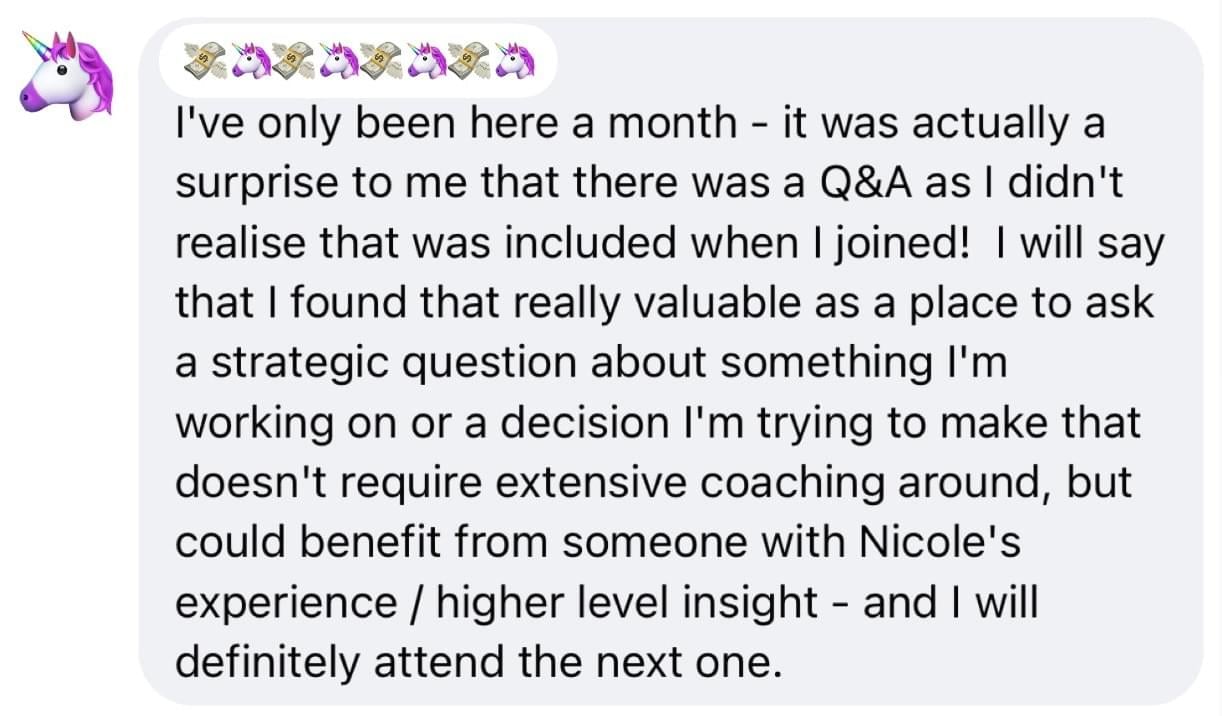Click the third unicorn emoji in name
The image size is (1222, 716).
coord(426,62)
